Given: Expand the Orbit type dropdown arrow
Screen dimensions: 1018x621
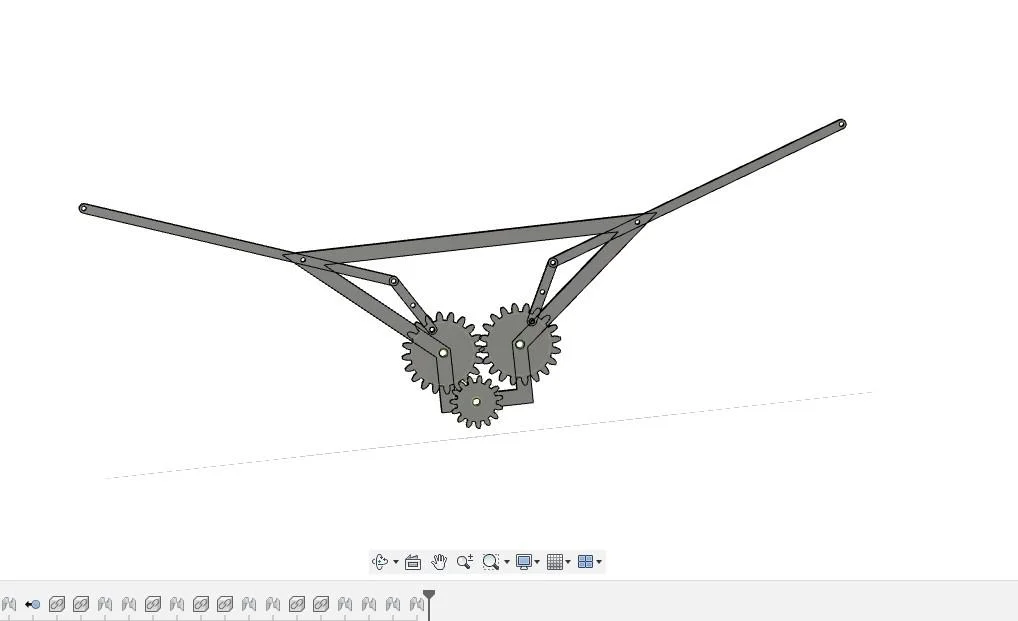Looking at the screenshot, I should pos(396,562).
